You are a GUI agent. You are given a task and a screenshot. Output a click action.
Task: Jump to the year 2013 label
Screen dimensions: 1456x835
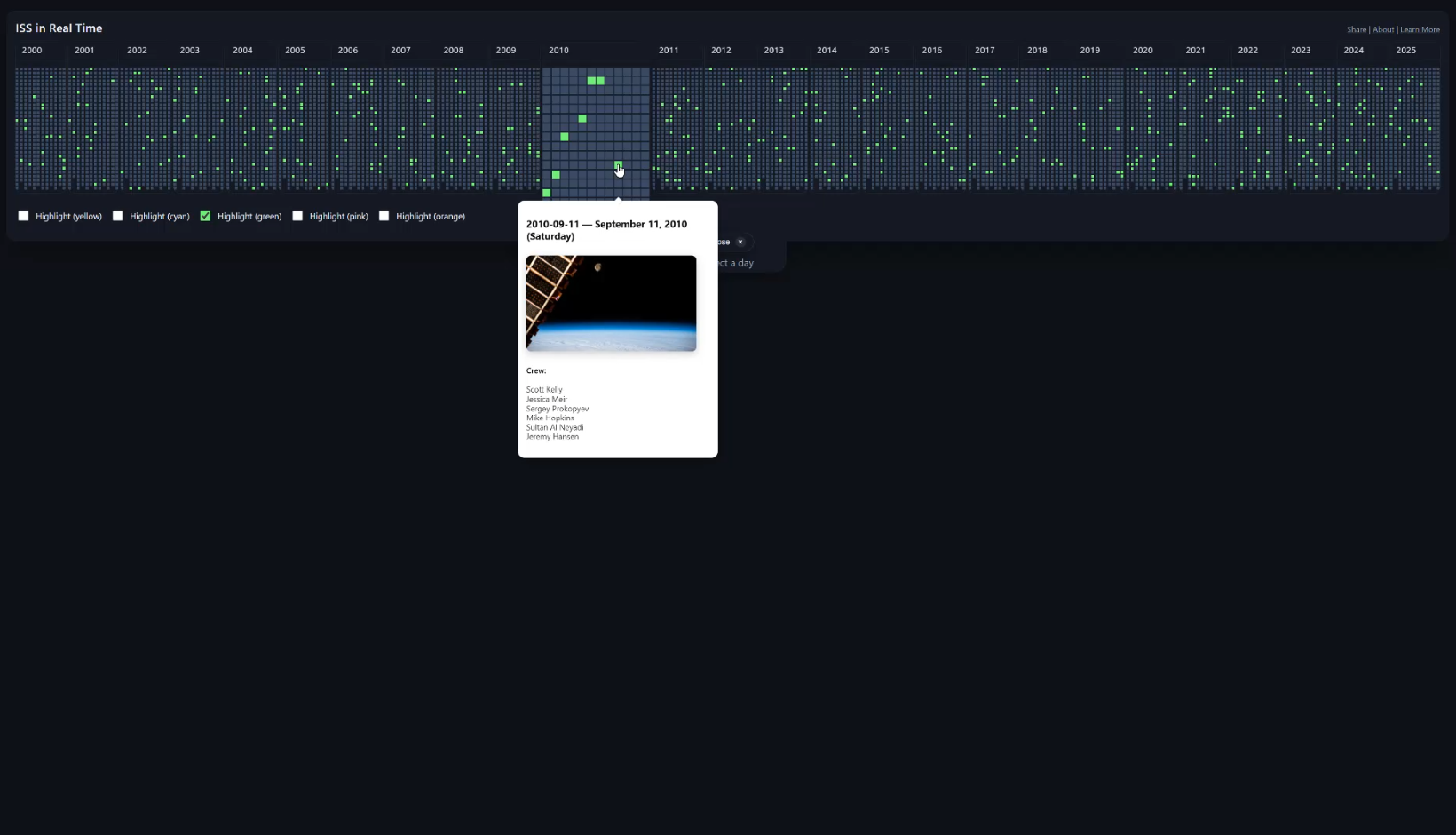point(774,51)
